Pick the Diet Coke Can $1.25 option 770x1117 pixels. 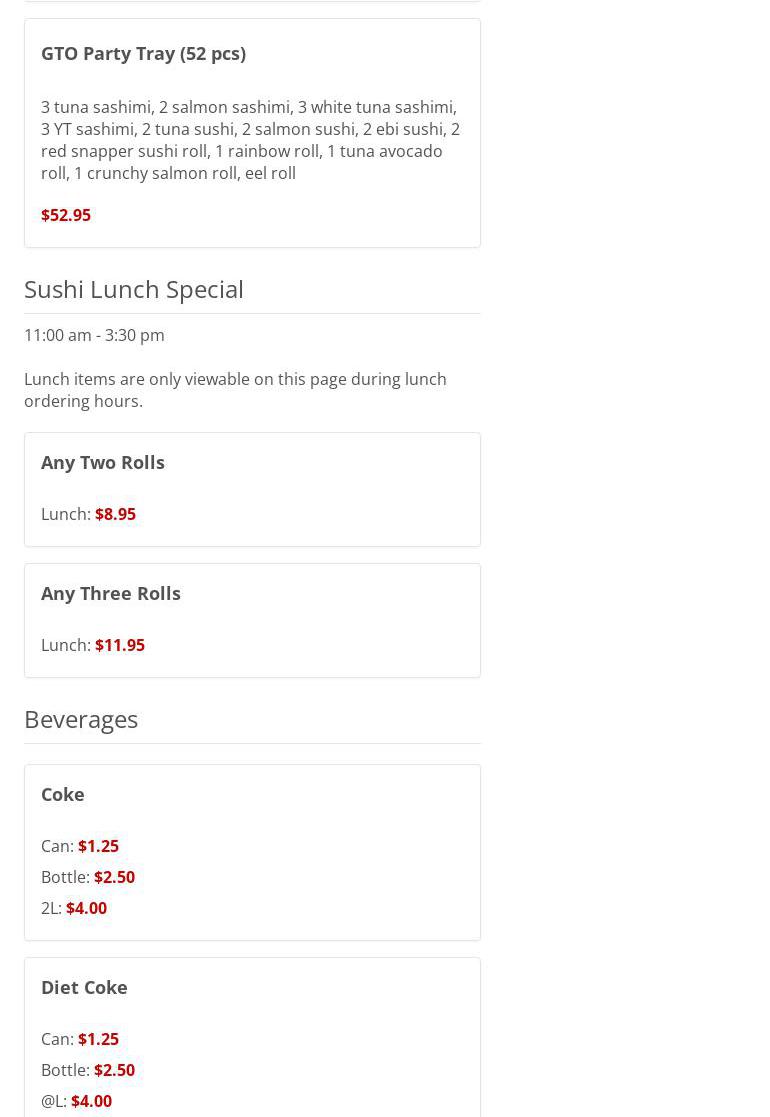tap(98, 1039)
